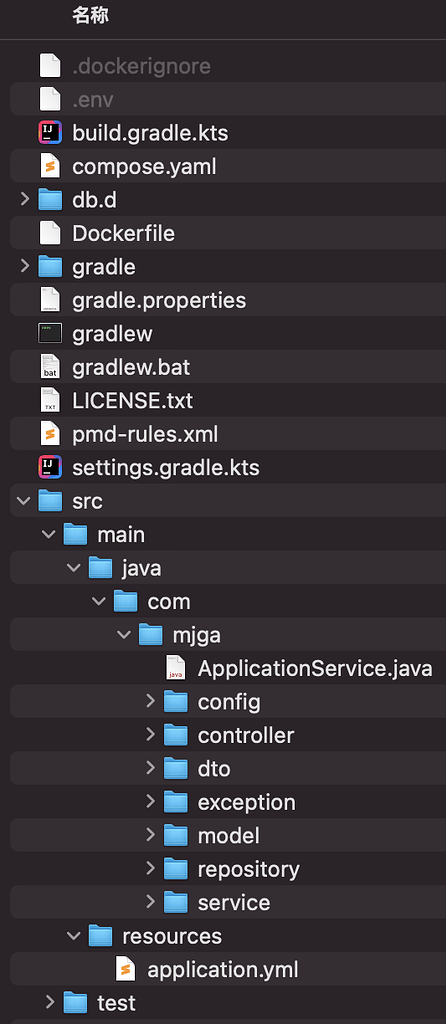The height and width of the screenshot is (1024, 446).
Task: Click the compose.yaml Sublime file icon
Action: pyautogui.click(x=50, y=167)
